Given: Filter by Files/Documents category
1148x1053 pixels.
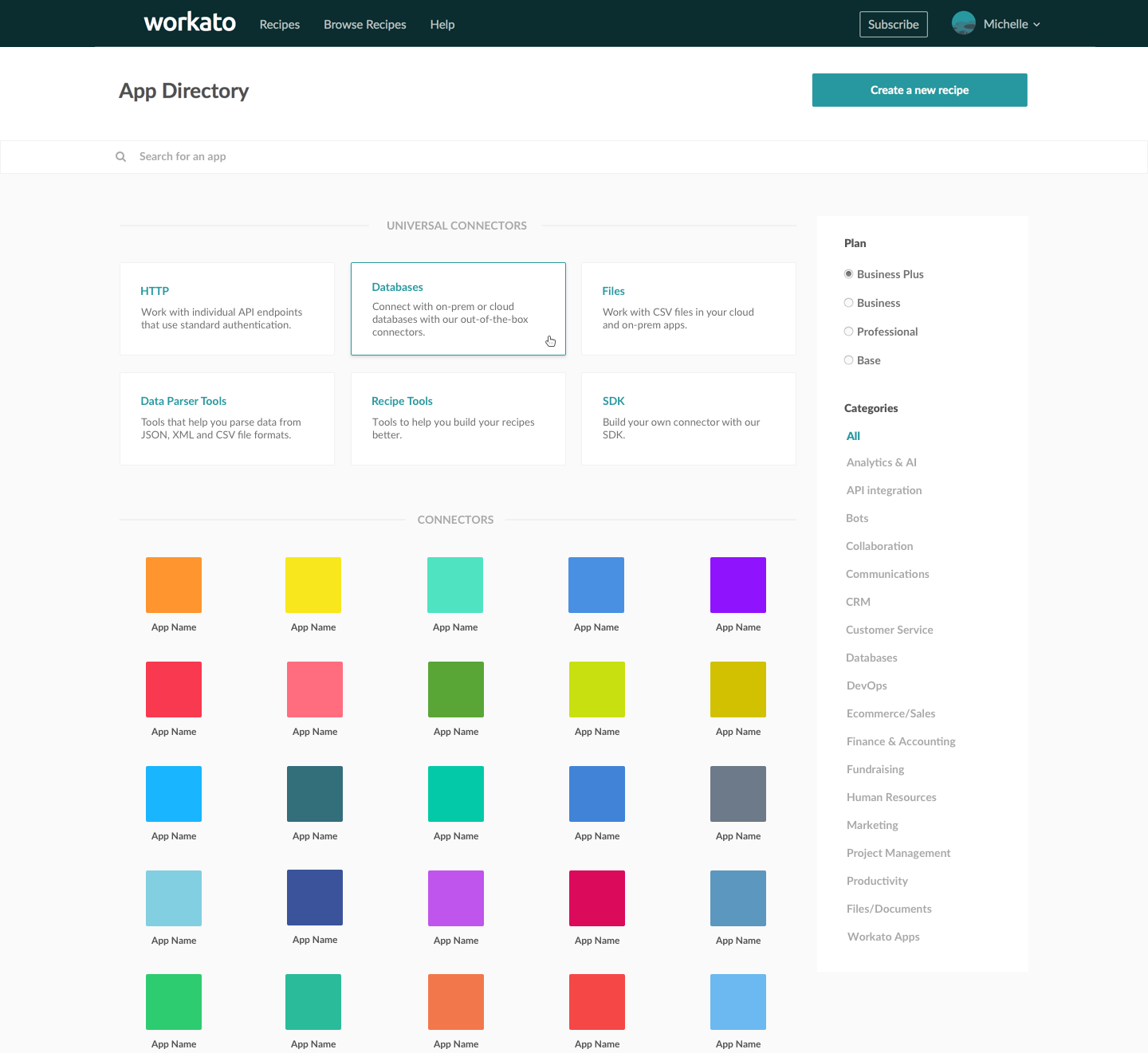Looking at the screenshot, I should [889, 909].
